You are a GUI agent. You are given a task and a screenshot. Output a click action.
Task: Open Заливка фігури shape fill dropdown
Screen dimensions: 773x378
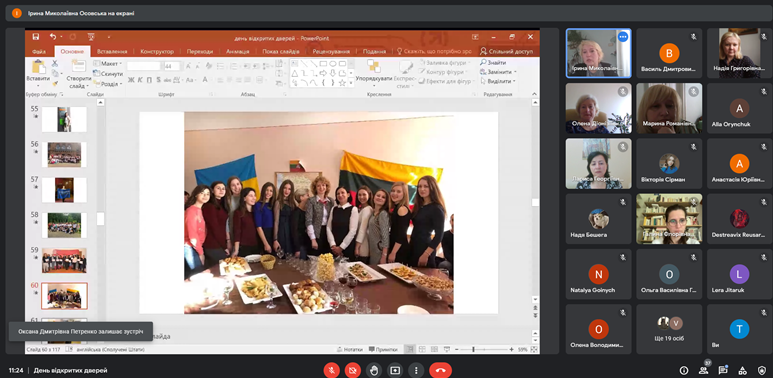(x=445, y=63)
